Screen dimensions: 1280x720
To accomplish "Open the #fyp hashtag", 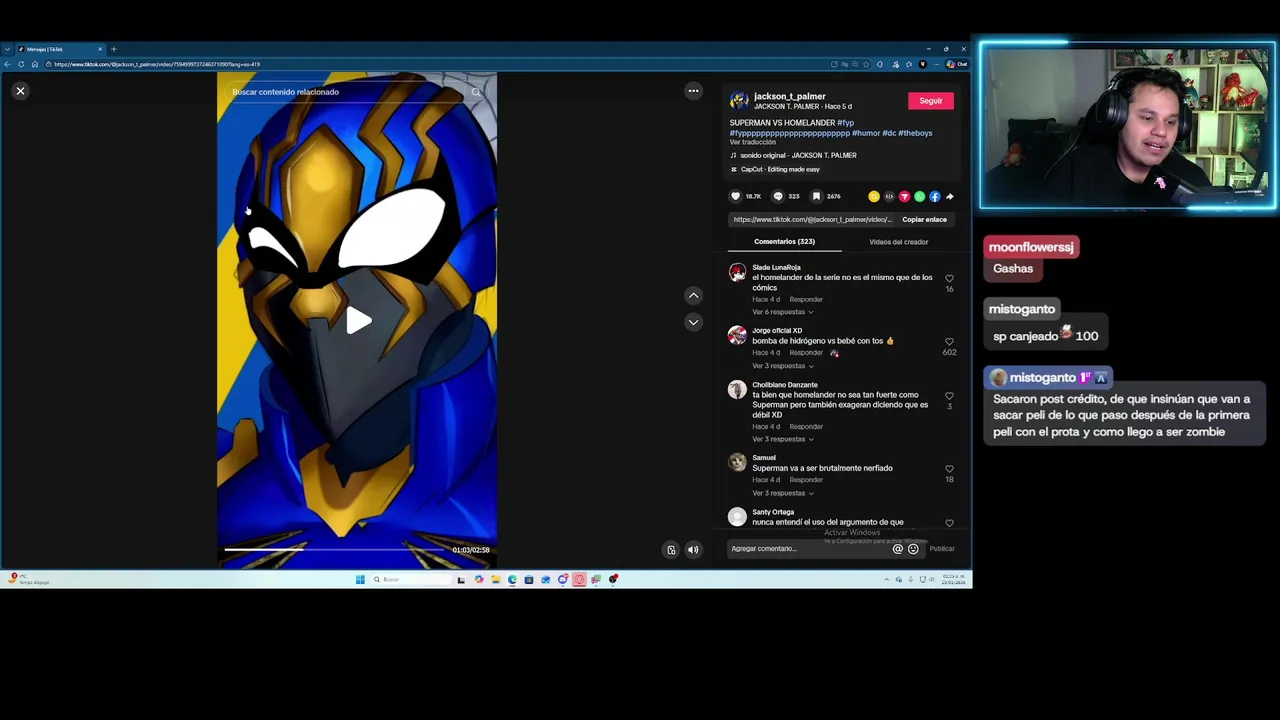I will [x=845, y=123].
